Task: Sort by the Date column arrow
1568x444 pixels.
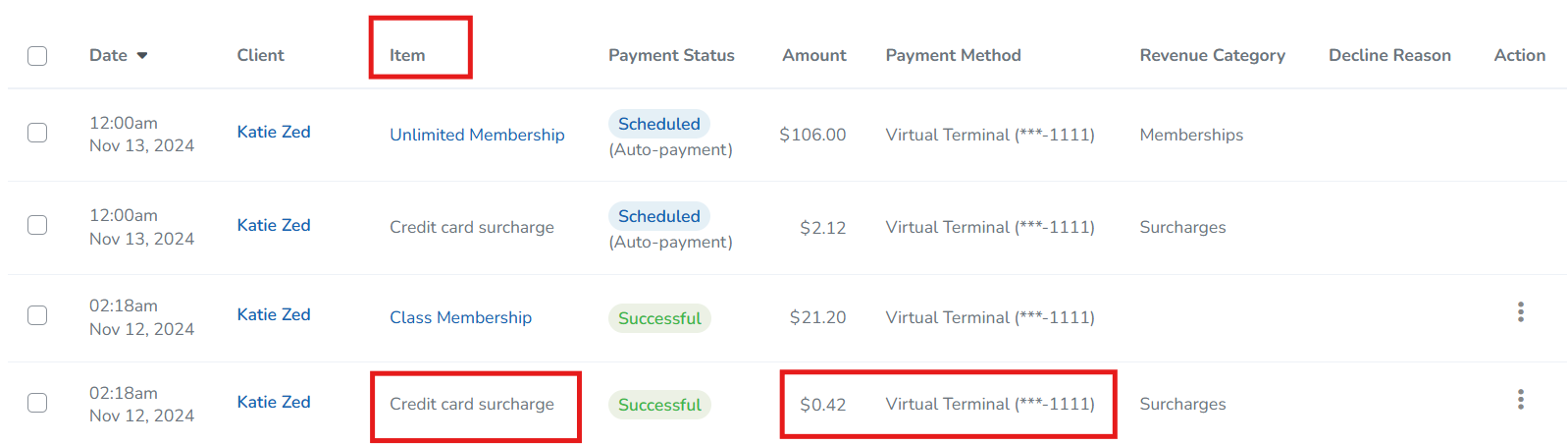Action: [x=142, y=56]
